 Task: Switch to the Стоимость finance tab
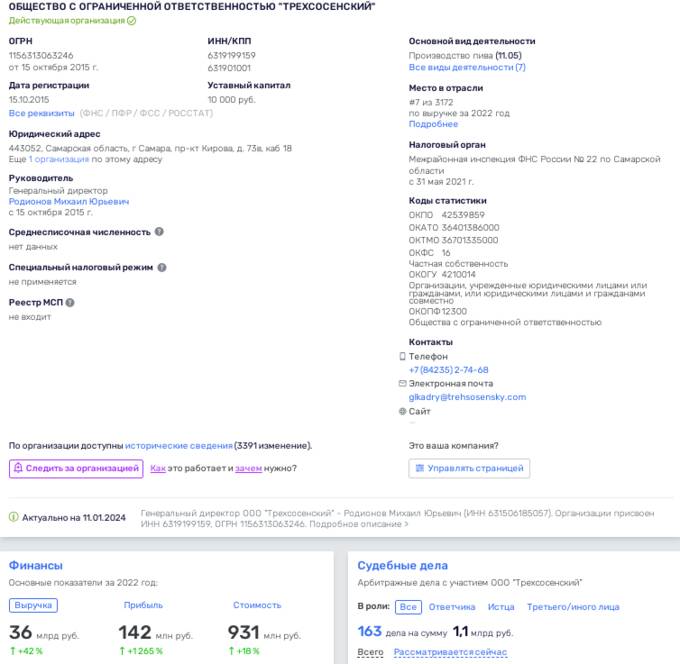[257, 606]
